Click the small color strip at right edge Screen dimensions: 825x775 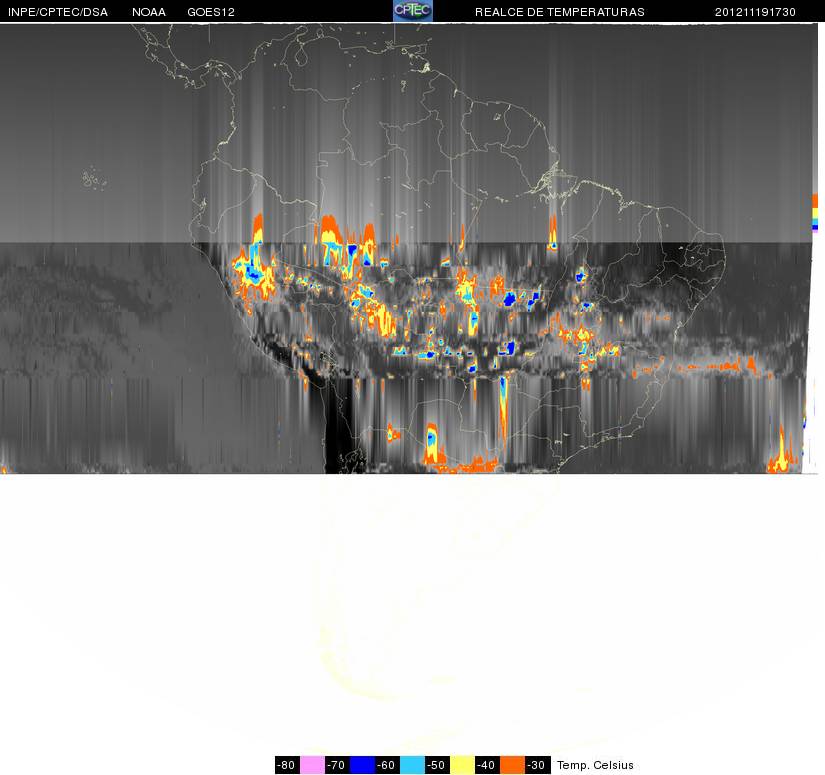tap(815, 213)
